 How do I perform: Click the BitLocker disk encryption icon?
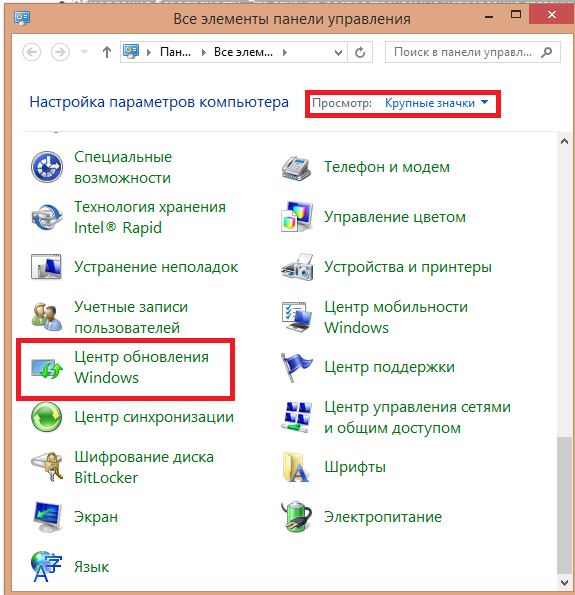tap(47, 467)
